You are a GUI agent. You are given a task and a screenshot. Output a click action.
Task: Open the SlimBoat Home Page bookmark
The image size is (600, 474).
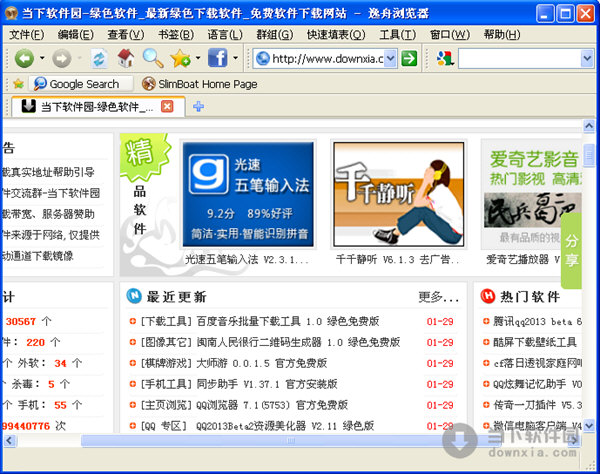[x=199, y=83]
